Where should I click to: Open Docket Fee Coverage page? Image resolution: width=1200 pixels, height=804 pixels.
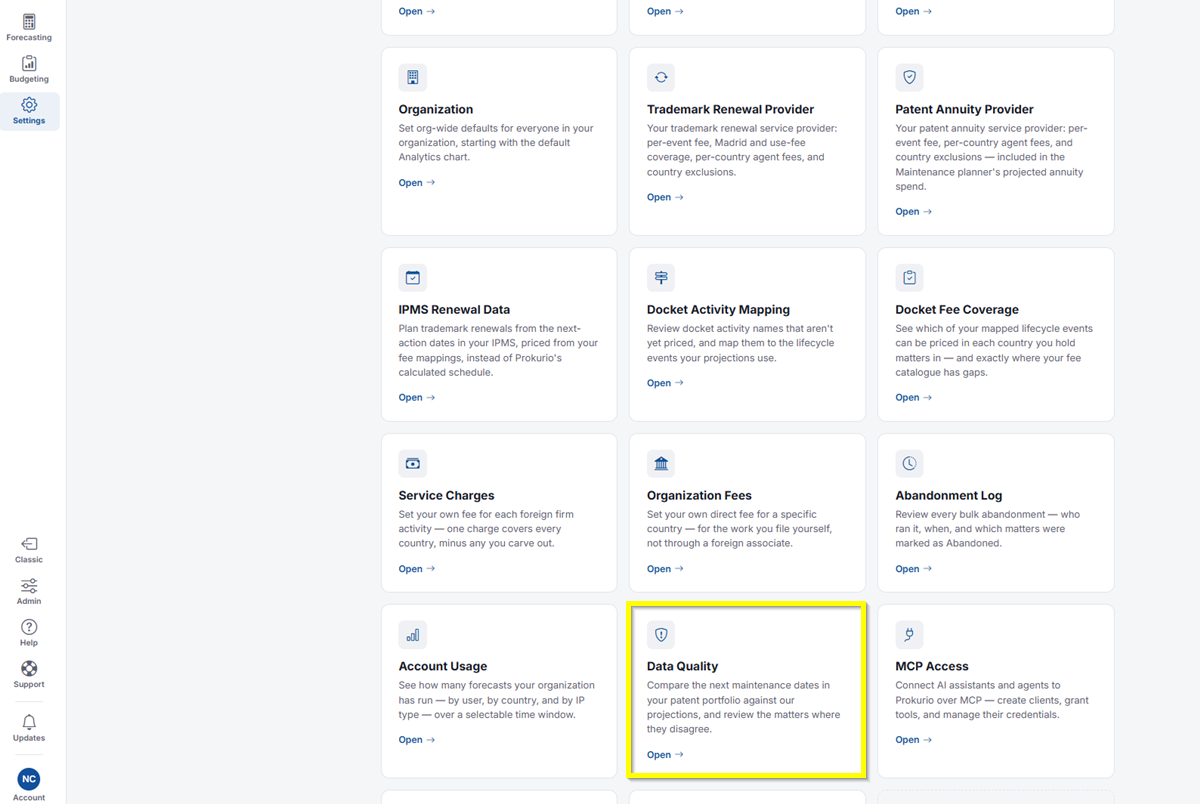tap(914, 398)
